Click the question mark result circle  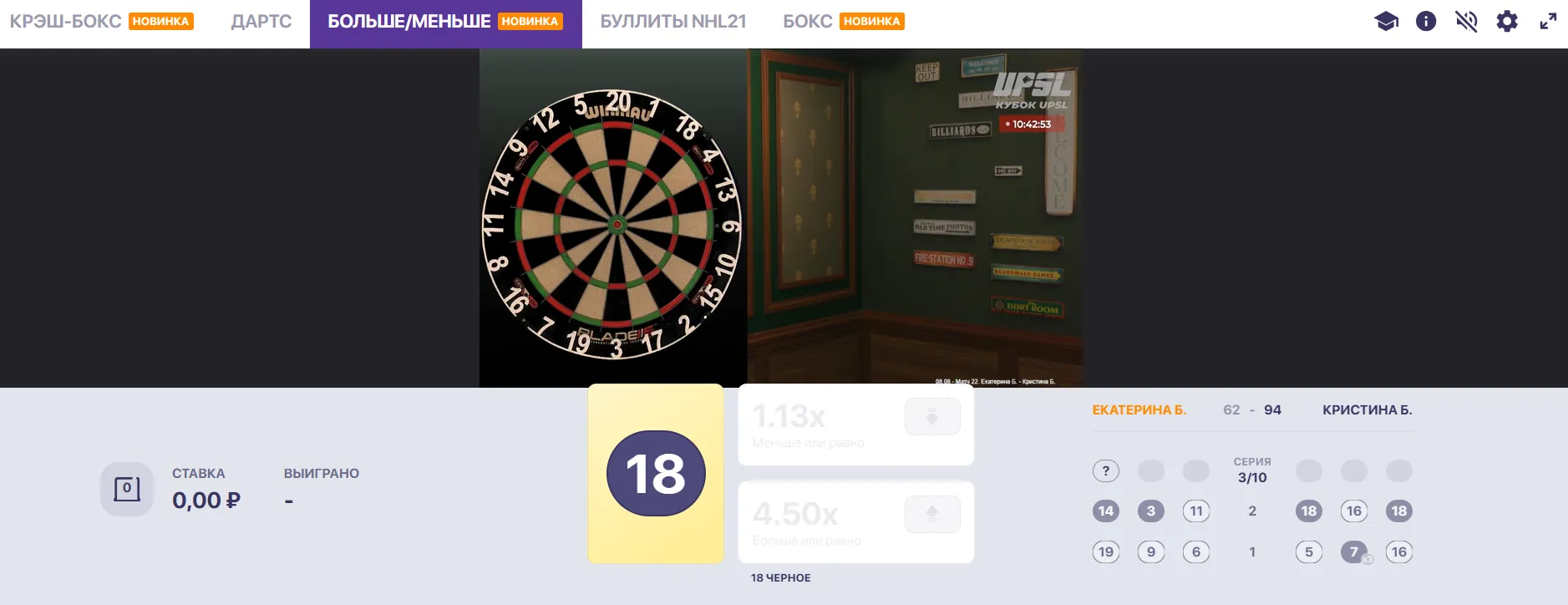pyautogui.click(x=1106, y=471)
